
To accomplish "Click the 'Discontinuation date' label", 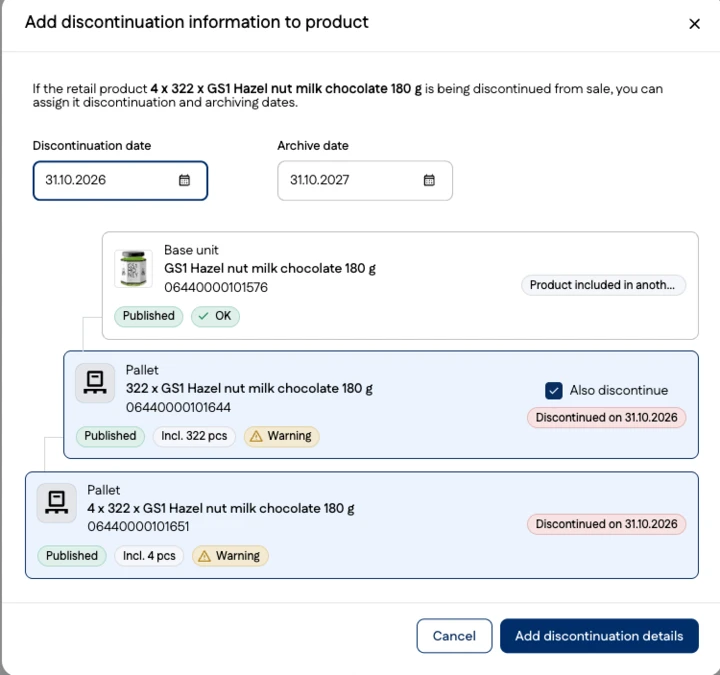I will pos(92,146).
